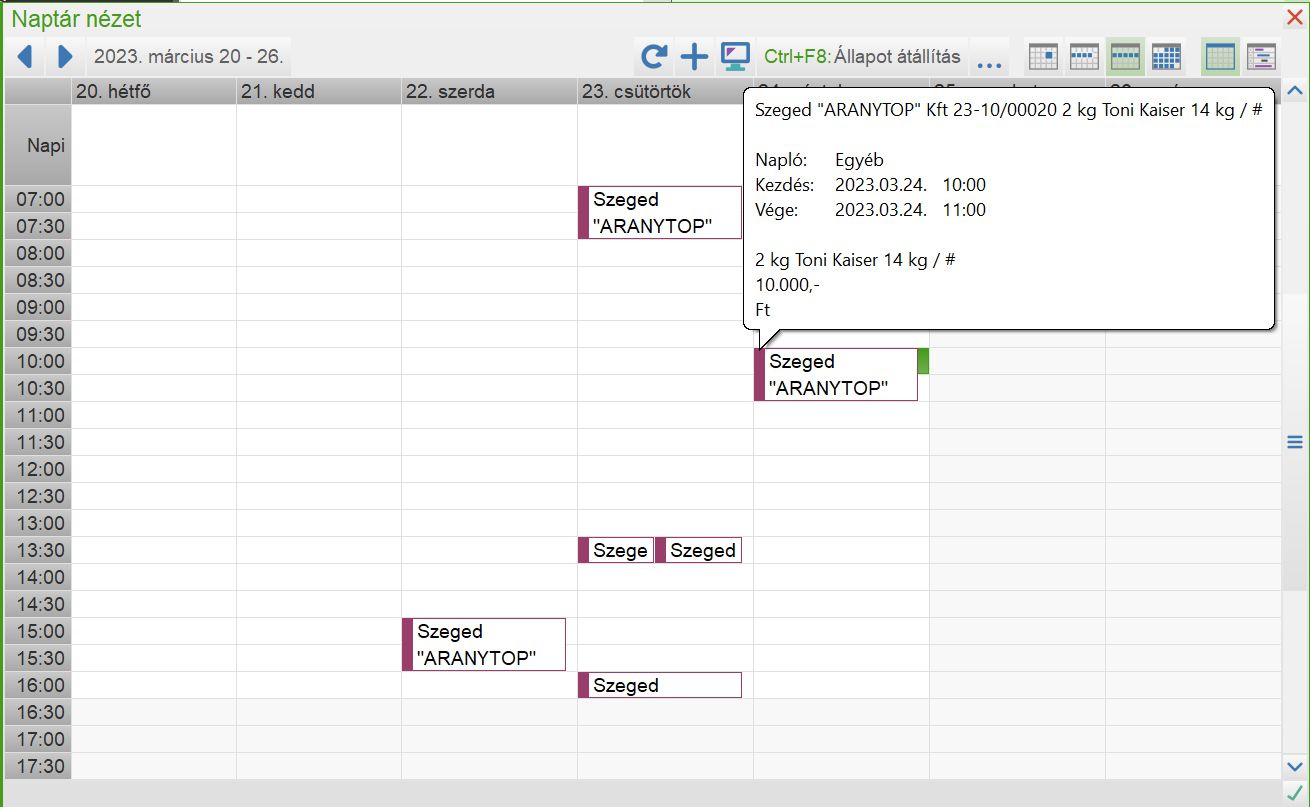This screenshot has width=1310, height=807.
Task: Click the Napi all-day row label
Action: point(37,145)
